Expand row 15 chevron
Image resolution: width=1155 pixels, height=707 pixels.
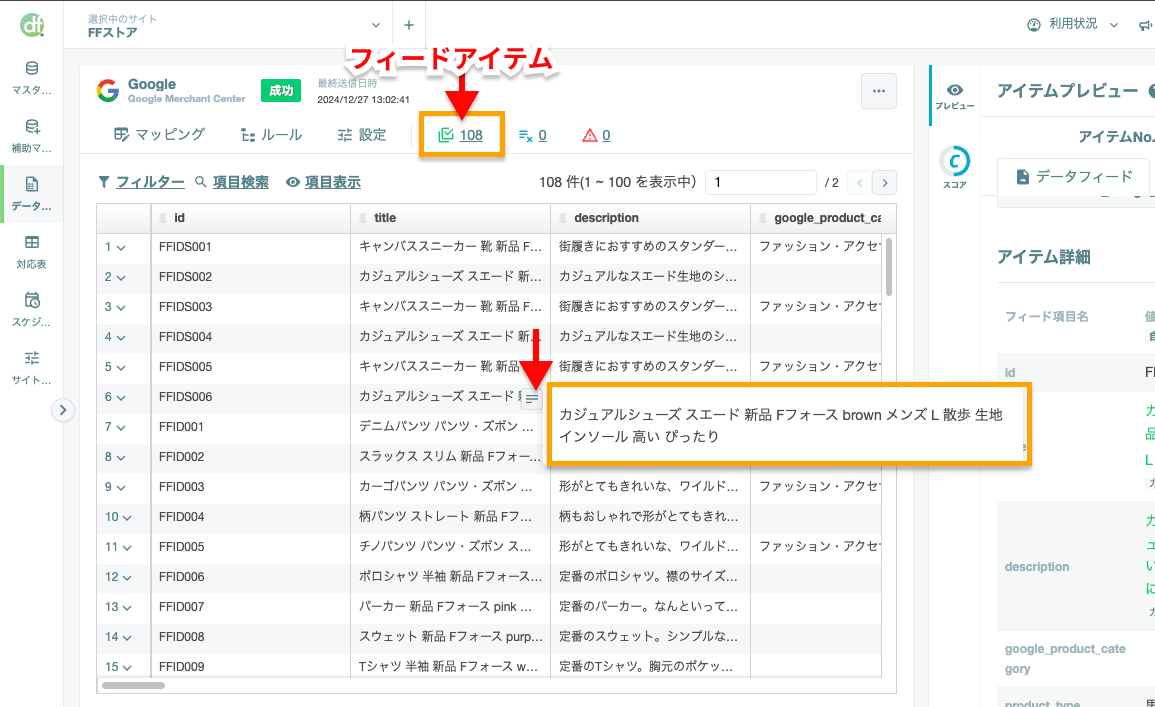(127, 668)
